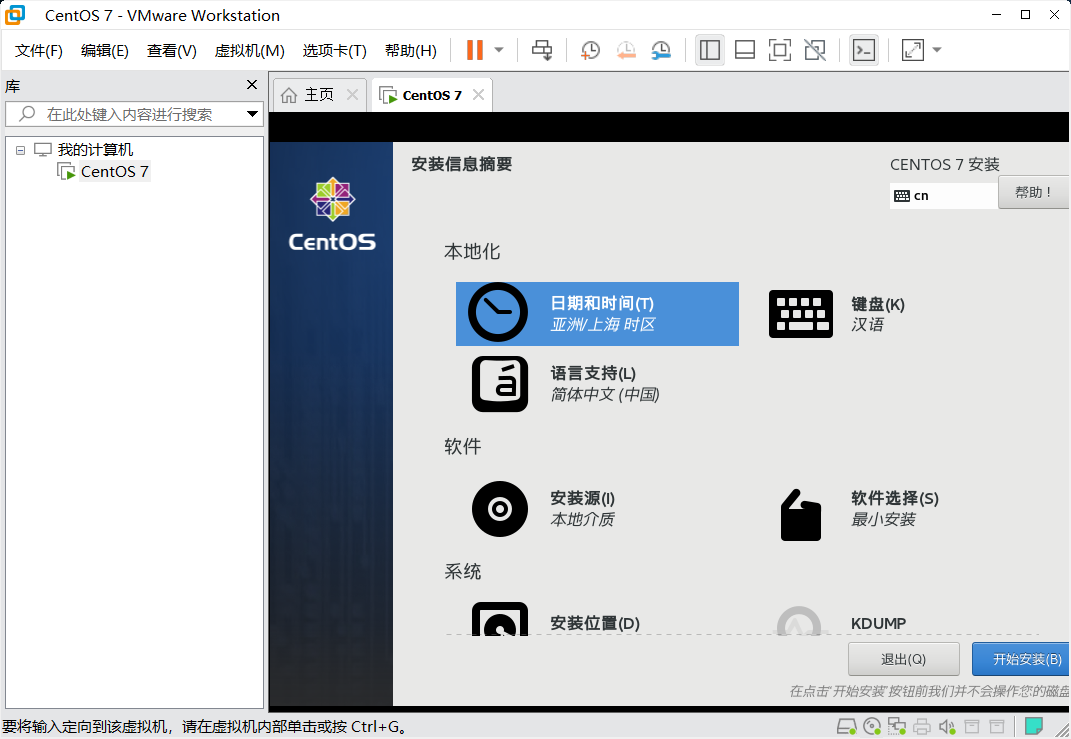This screenshot has height=739, width=1071.
Task: Open the library search dropdown arrow
Action: pos(252,114)
